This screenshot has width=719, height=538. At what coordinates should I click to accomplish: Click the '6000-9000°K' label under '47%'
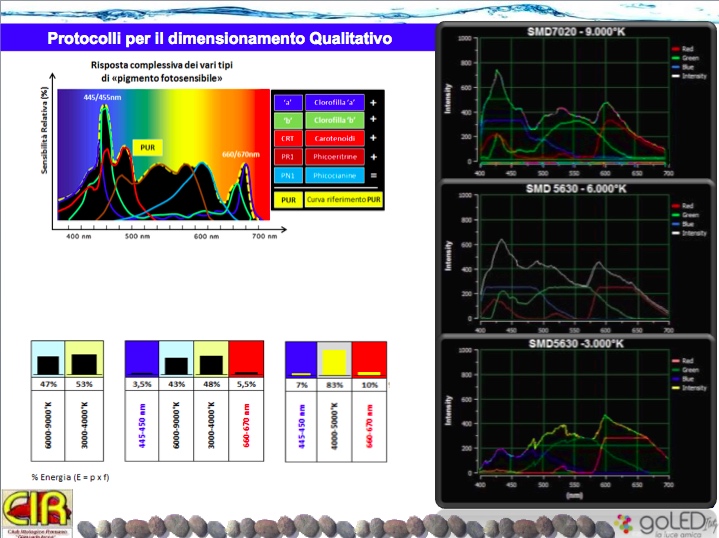coord(48,425)
